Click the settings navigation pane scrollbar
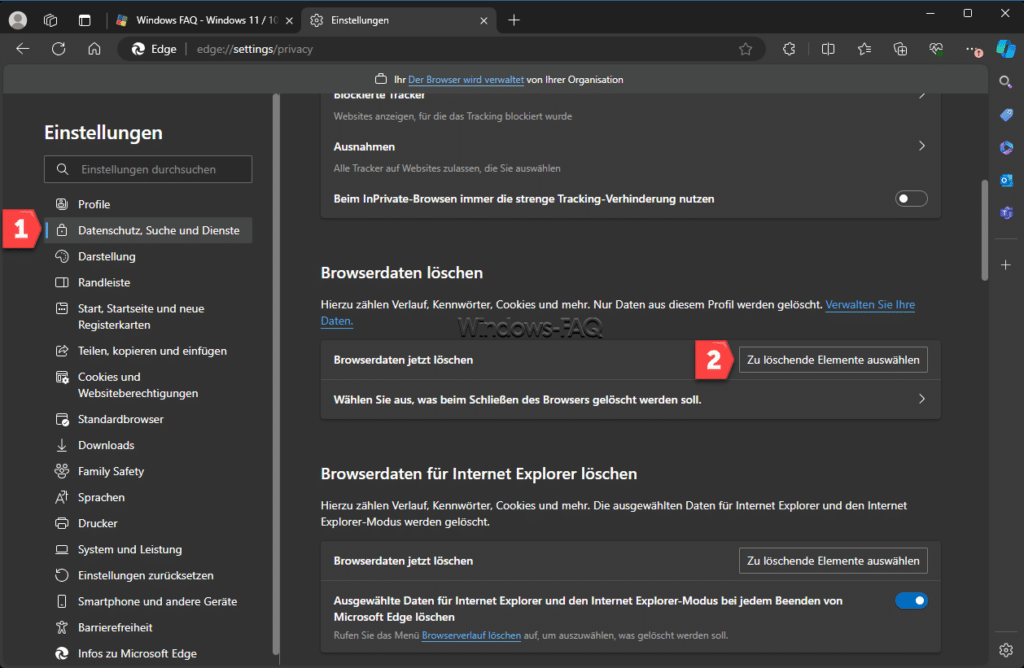Image resolution: width=1024 pixels, height=668 pixels. click(276, 374)
